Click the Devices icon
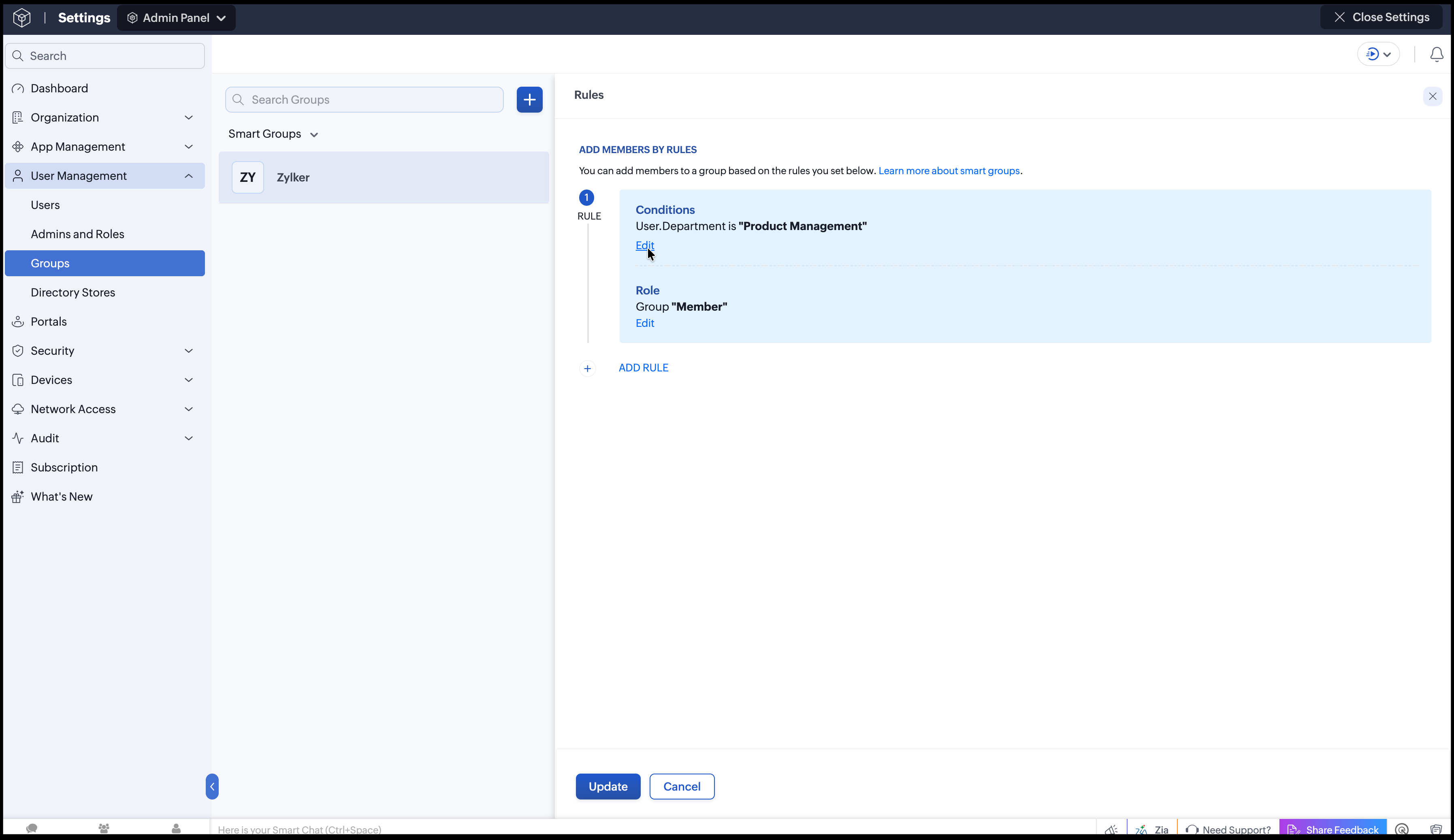The width and height of the screenshot is (1454, 840). [18, 379]
